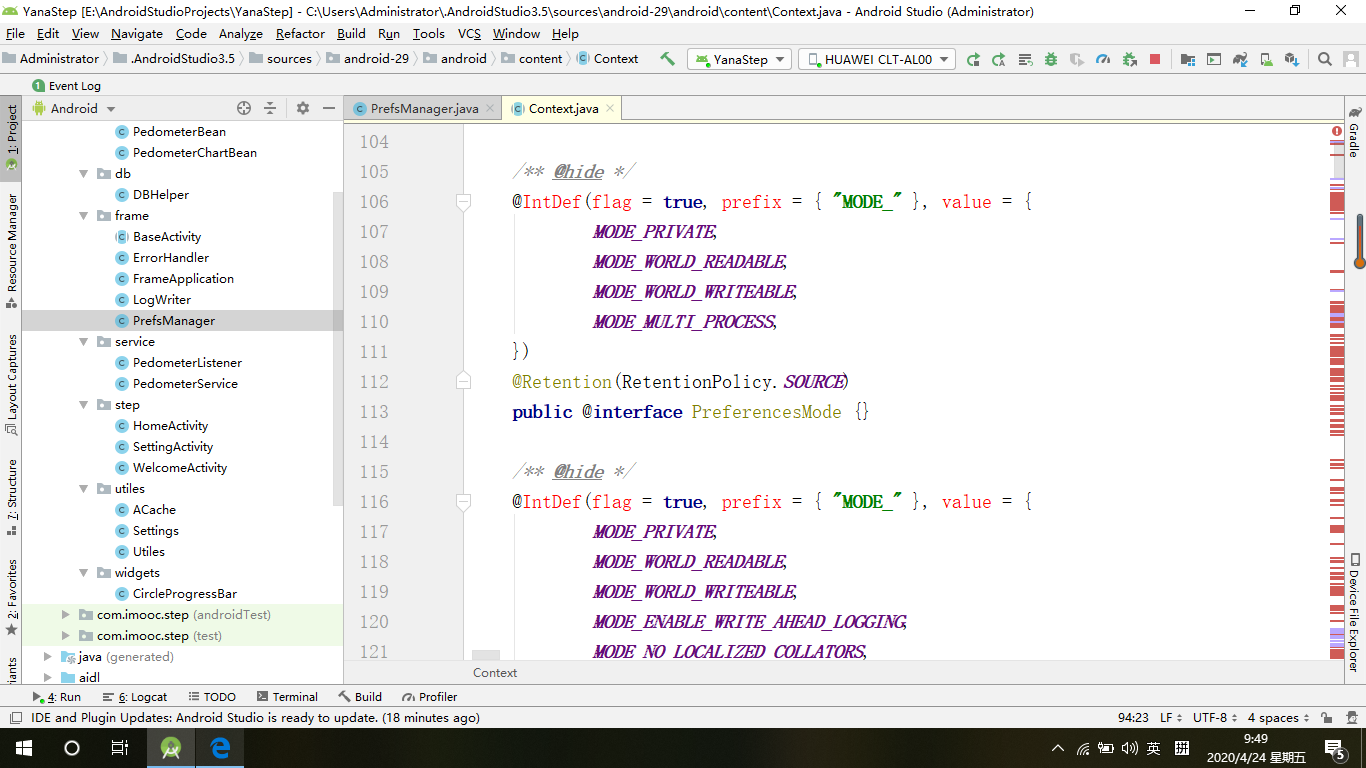
Task: Click the Search Everywhere magnifier icon
Action: (x=1325, y=59)
